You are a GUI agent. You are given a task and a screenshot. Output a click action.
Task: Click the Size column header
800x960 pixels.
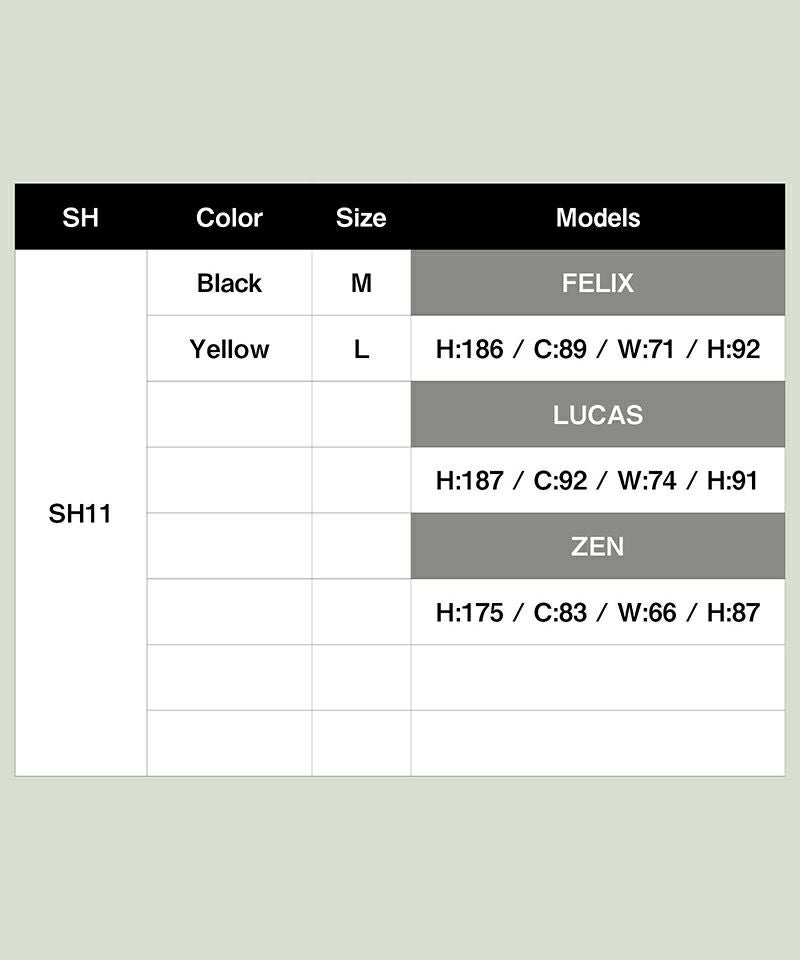point(361,217)
